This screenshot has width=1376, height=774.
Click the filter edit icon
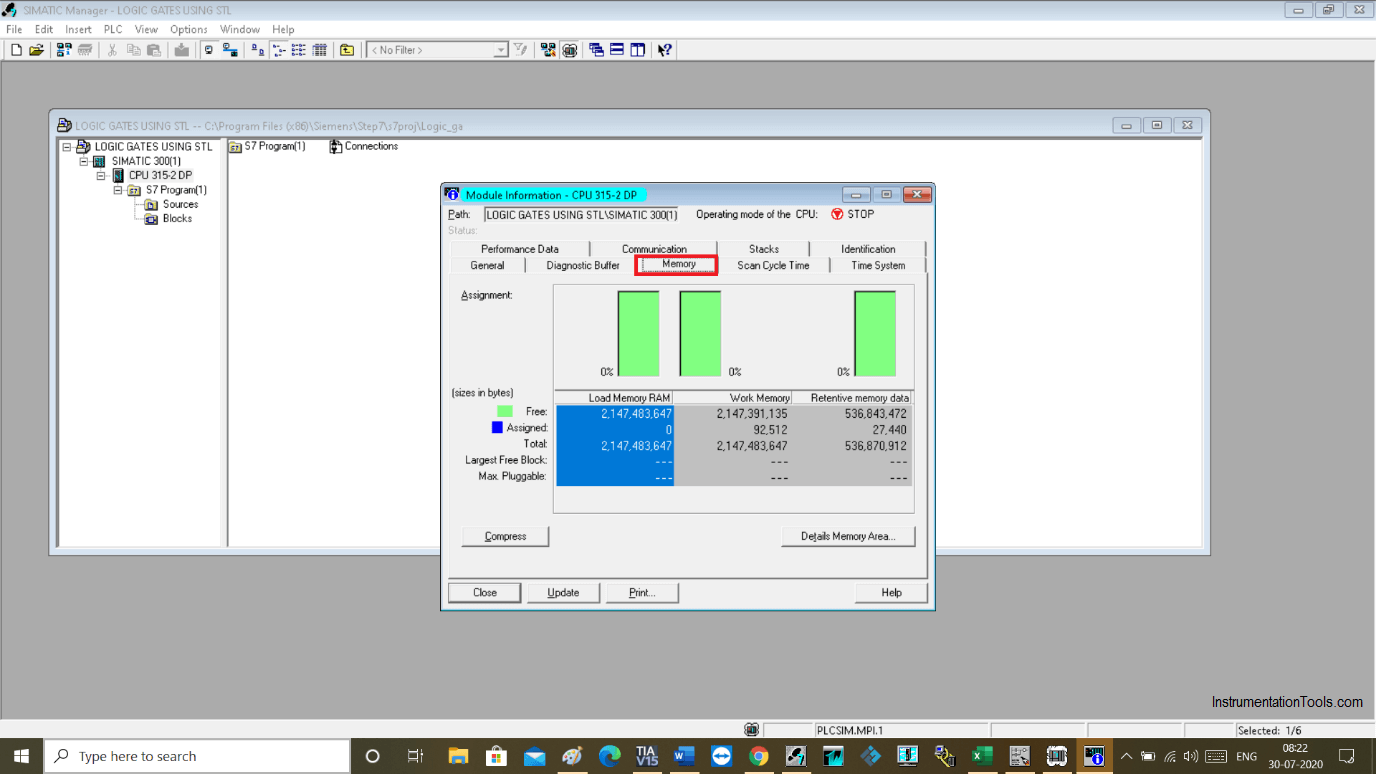[x=520, y=50]
